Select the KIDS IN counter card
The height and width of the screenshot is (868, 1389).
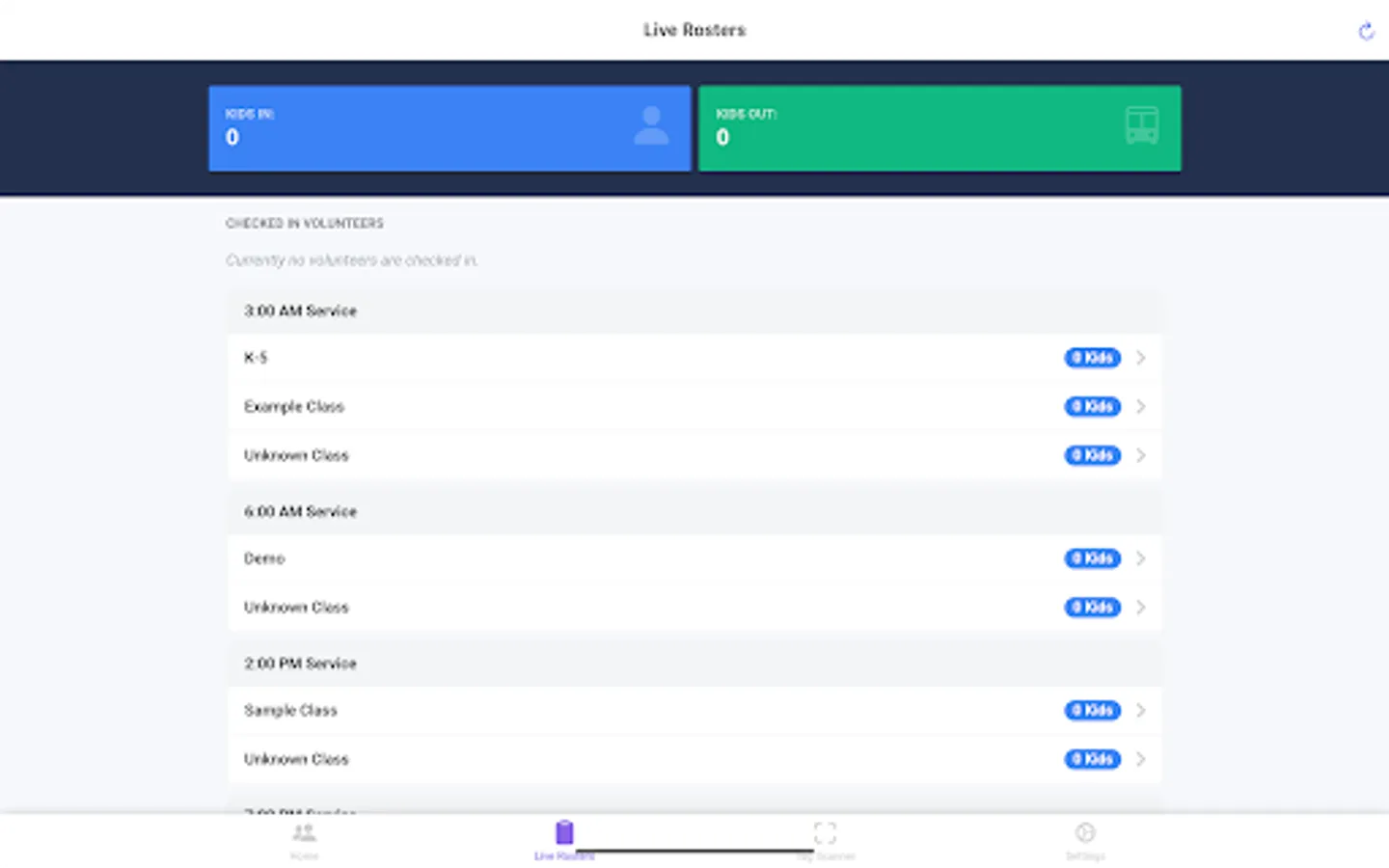pos(449,128)
